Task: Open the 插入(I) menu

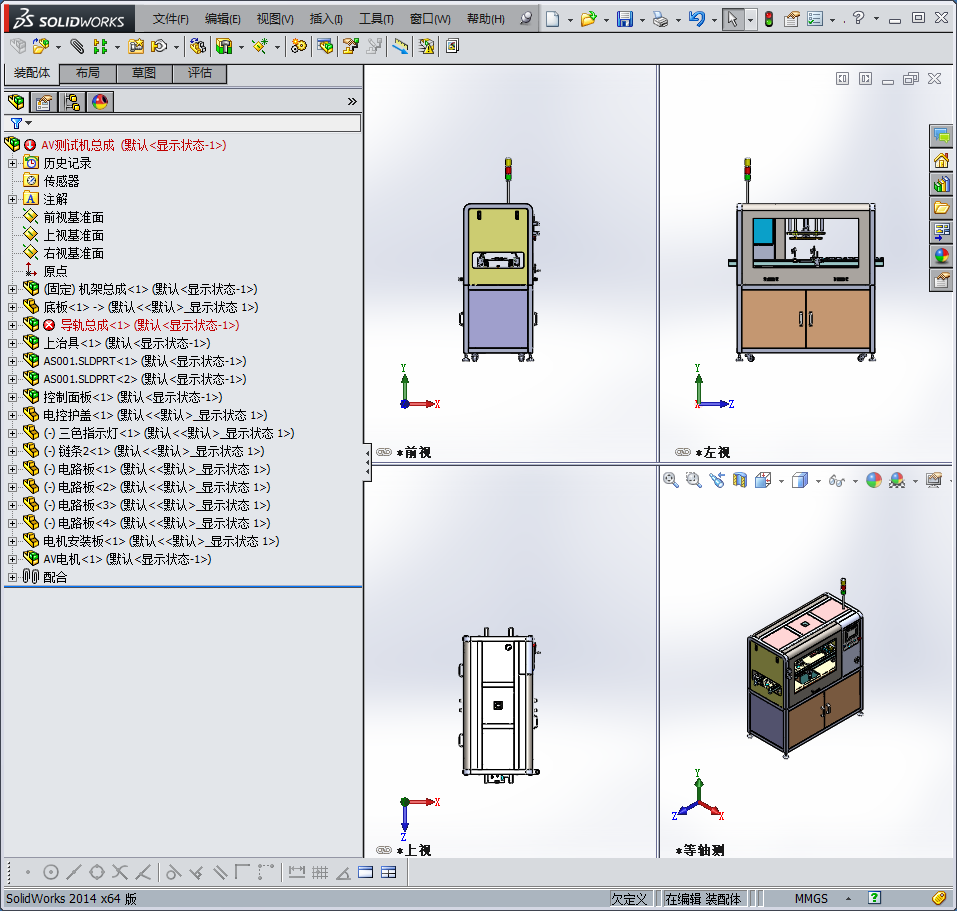Action: pos(326,19)
